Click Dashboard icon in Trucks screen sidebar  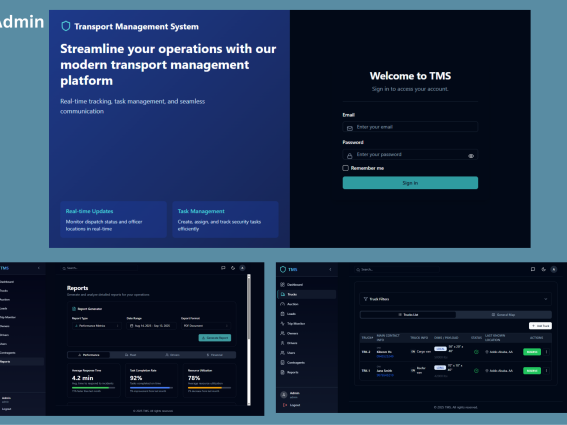pos(282,285)
